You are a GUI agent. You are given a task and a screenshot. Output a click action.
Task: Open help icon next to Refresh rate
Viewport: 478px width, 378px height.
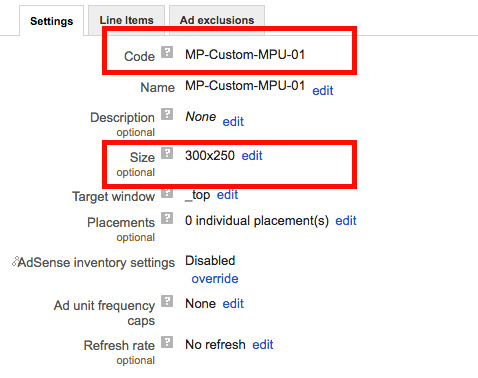coord(167,342)
